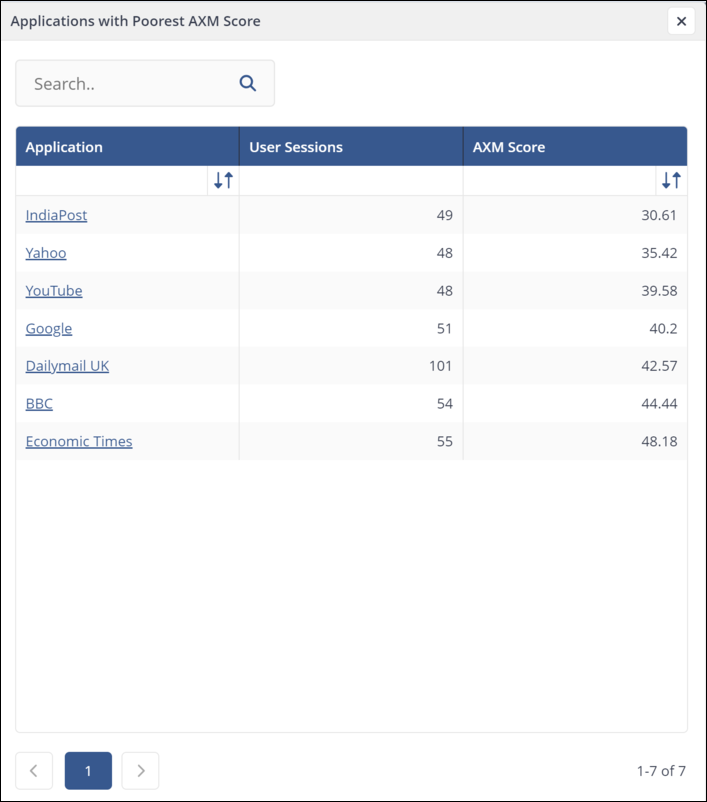This screenshot has height=802, width=707.
Task: Sort table by Application column
Action: click(x=223, y=181)
